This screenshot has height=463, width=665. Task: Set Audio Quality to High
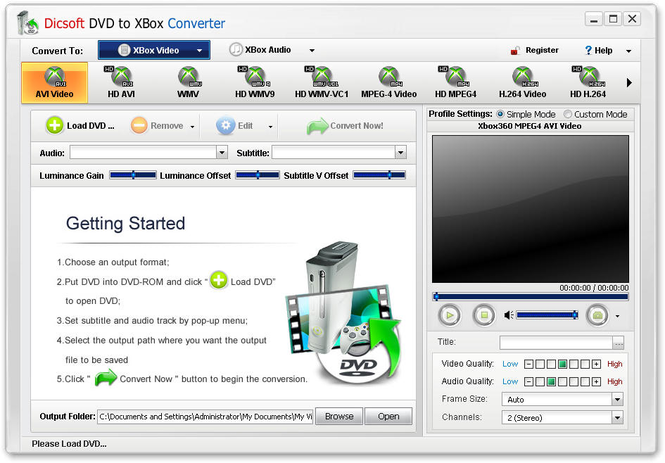(615, 382)
